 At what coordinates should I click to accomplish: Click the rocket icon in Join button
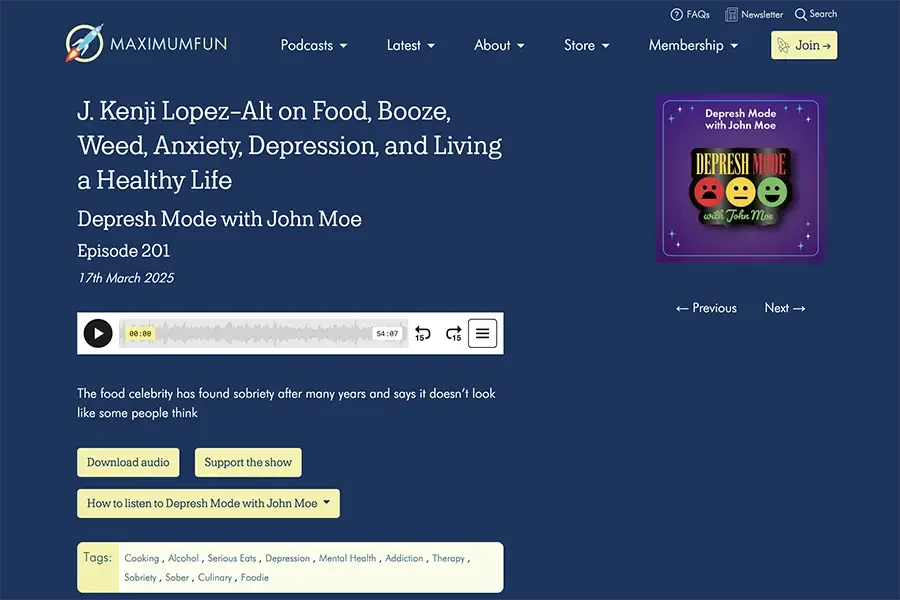tap(783, 45)
